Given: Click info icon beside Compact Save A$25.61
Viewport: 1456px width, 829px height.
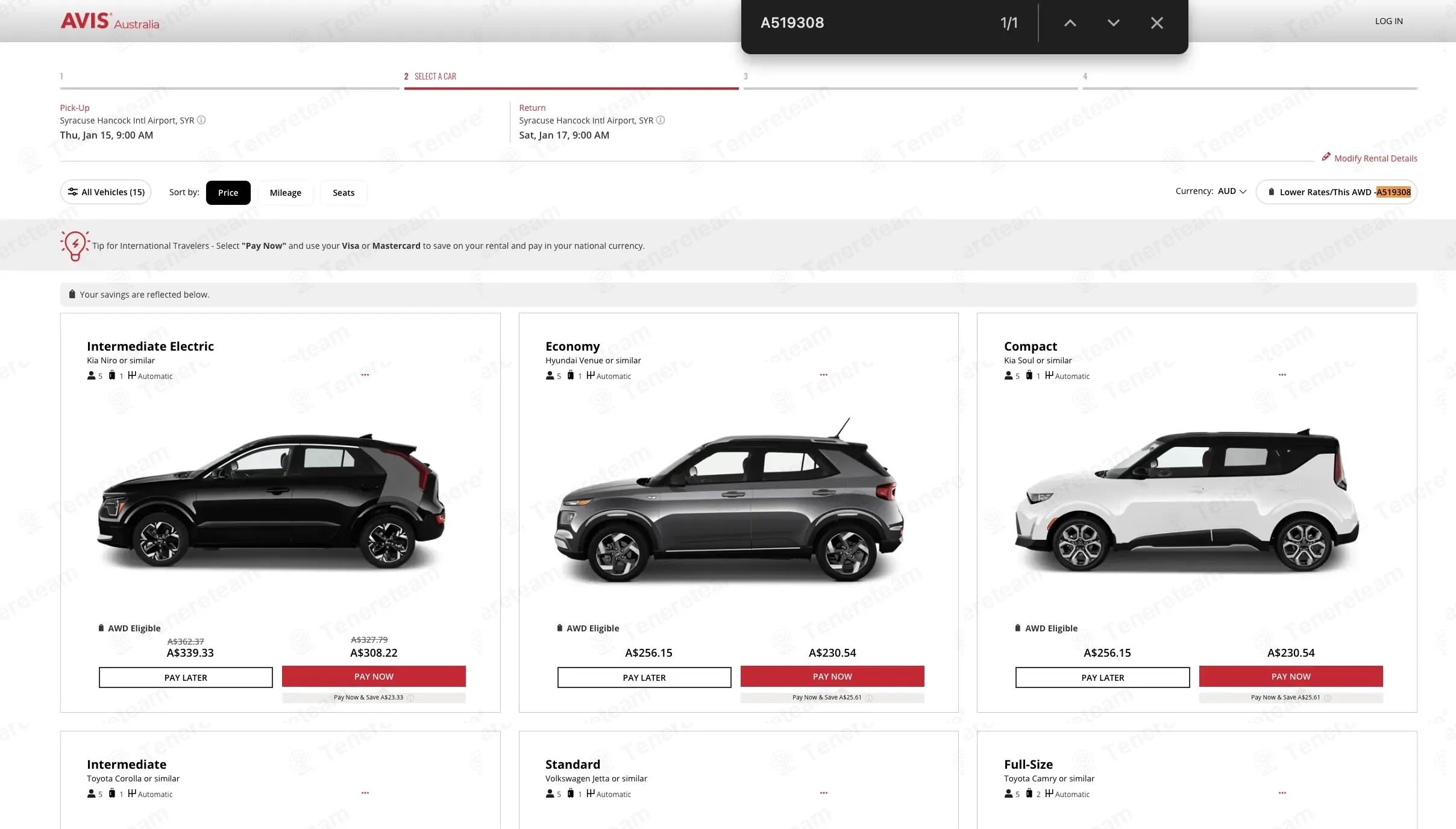Looking at the screenshot, I should point(1328,698).
